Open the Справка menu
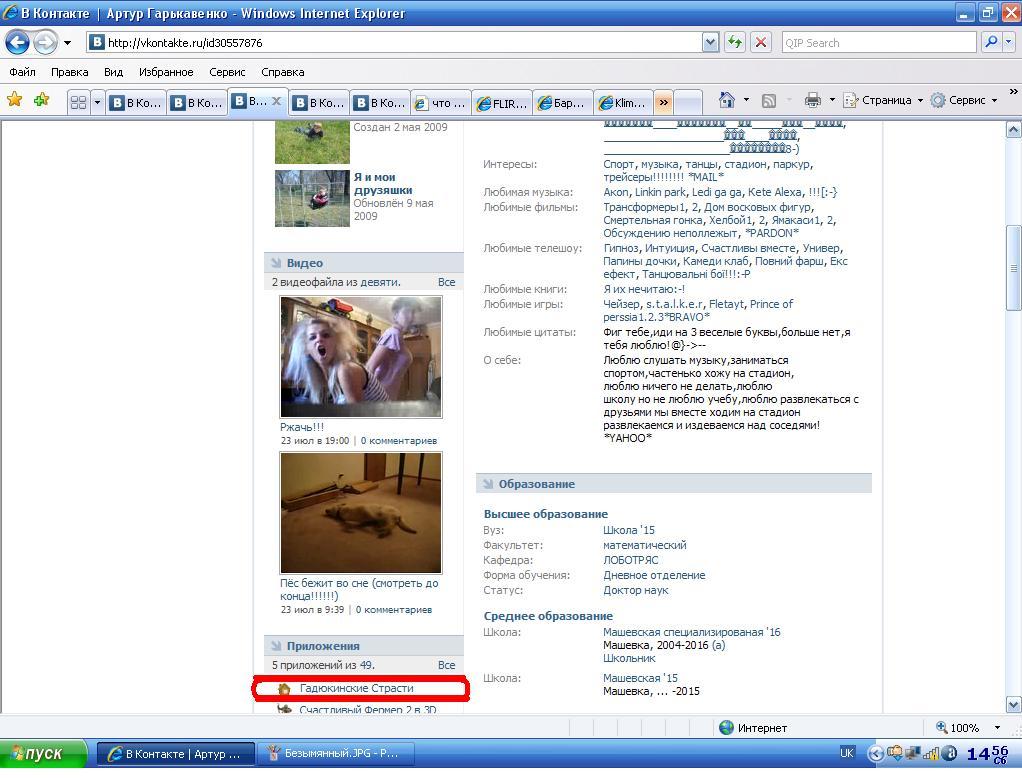The width and height of the screenshot is (1022, 778). pos(282,72)
